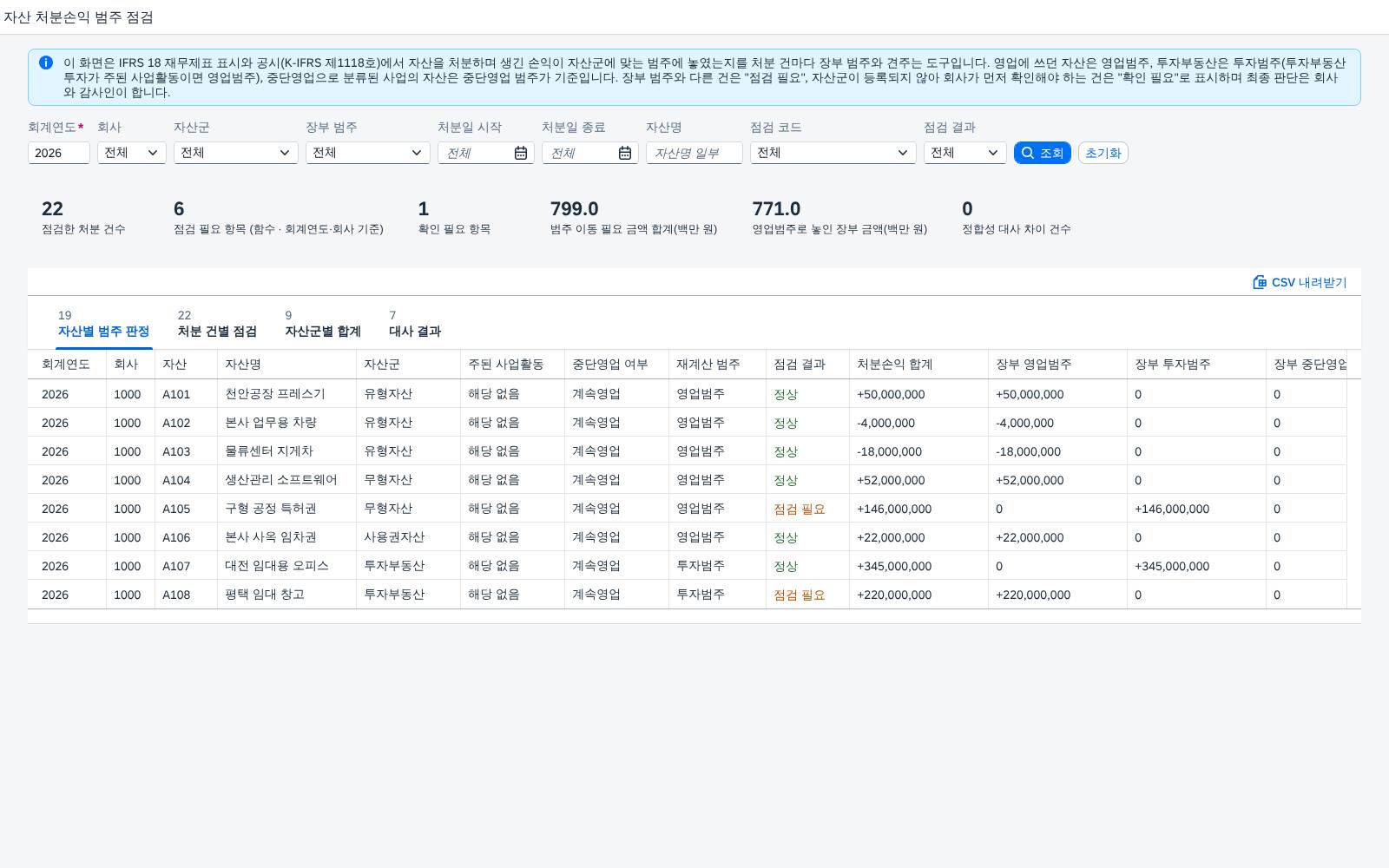Image resolution: width=1389 pixels, height=868 pixels.
Task: Click the +345,000,000 장부 투자범주 cell
Action: [x=1196, y=566]
